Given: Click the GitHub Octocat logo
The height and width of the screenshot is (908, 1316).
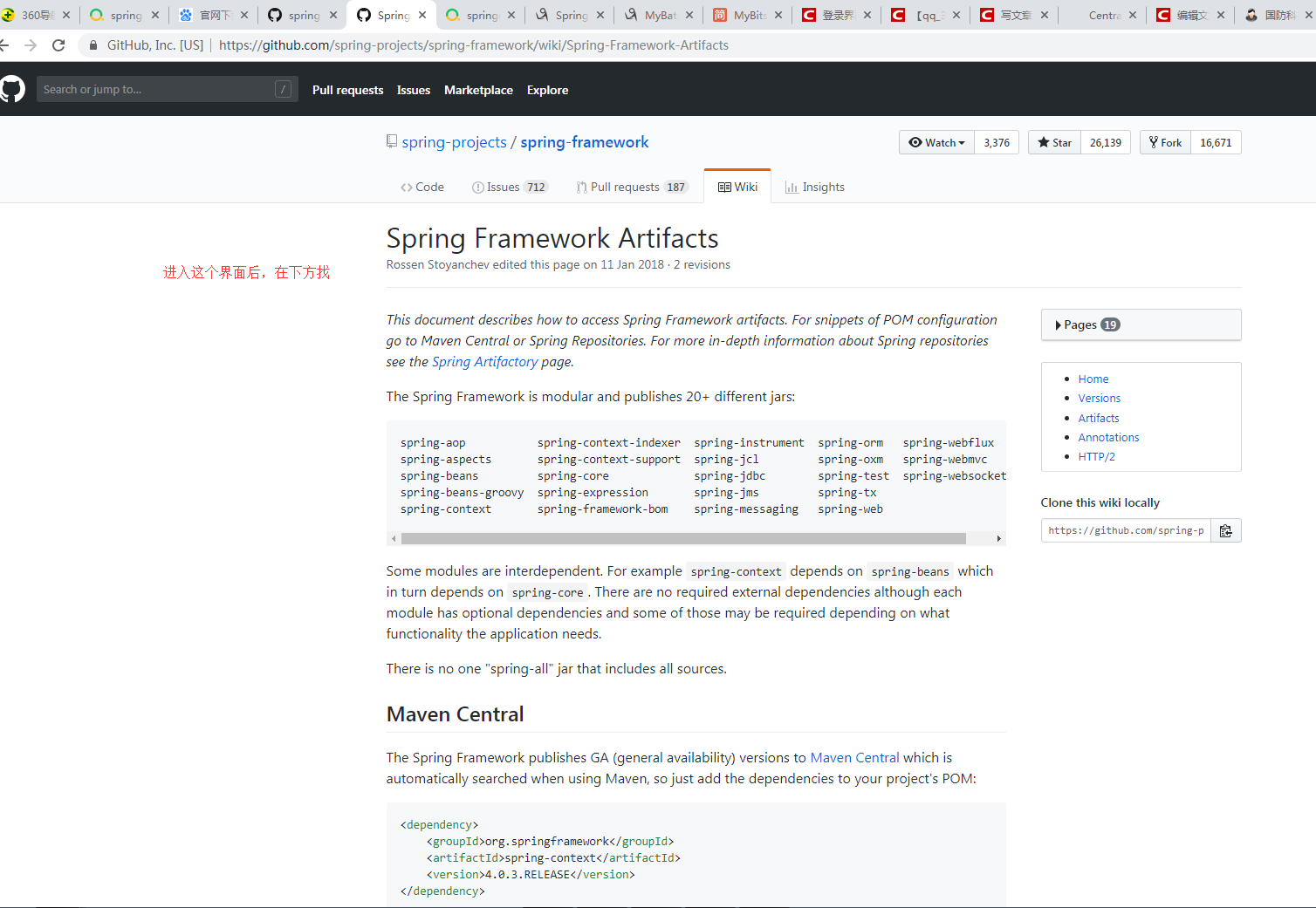Looking at the screenshot, I should (x=12, y=88).
